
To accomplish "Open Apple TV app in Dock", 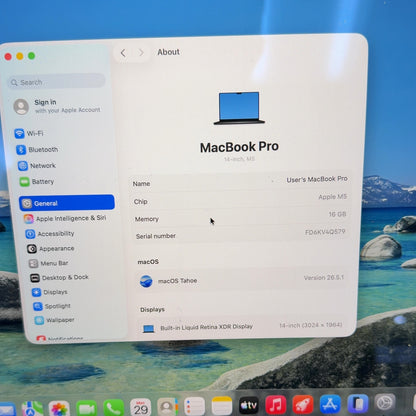I will [x=249, y=406].
